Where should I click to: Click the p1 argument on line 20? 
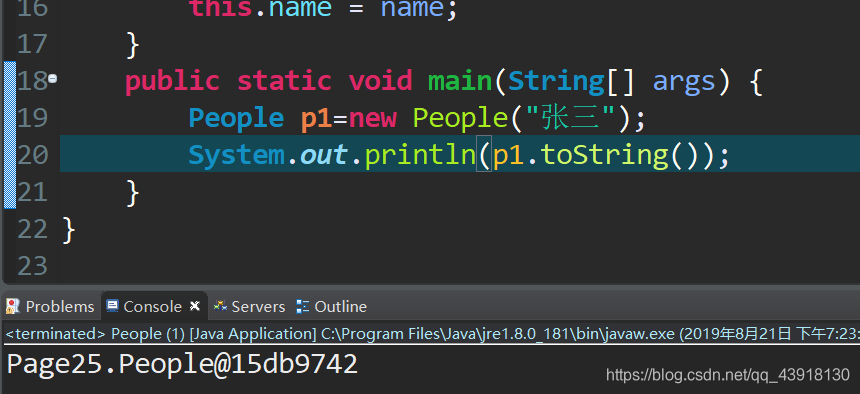(x=508, y=156)
